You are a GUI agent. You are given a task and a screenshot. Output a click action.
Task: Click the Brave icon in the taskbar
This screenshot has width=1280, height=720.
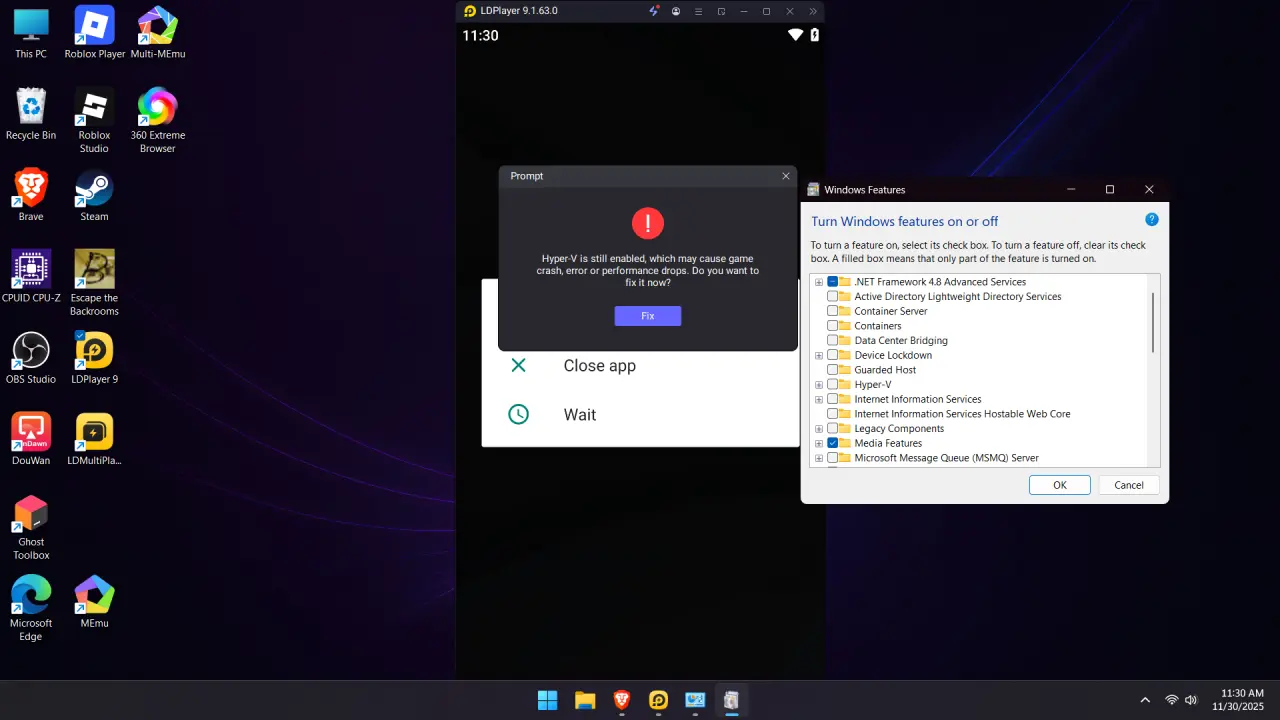pyautogui.click(x=622, y=700)
